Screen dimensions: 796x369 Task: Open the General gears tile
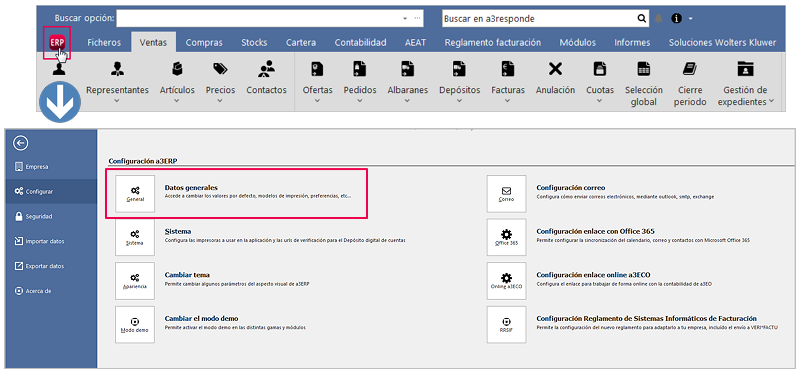click(x=135, y=193)
